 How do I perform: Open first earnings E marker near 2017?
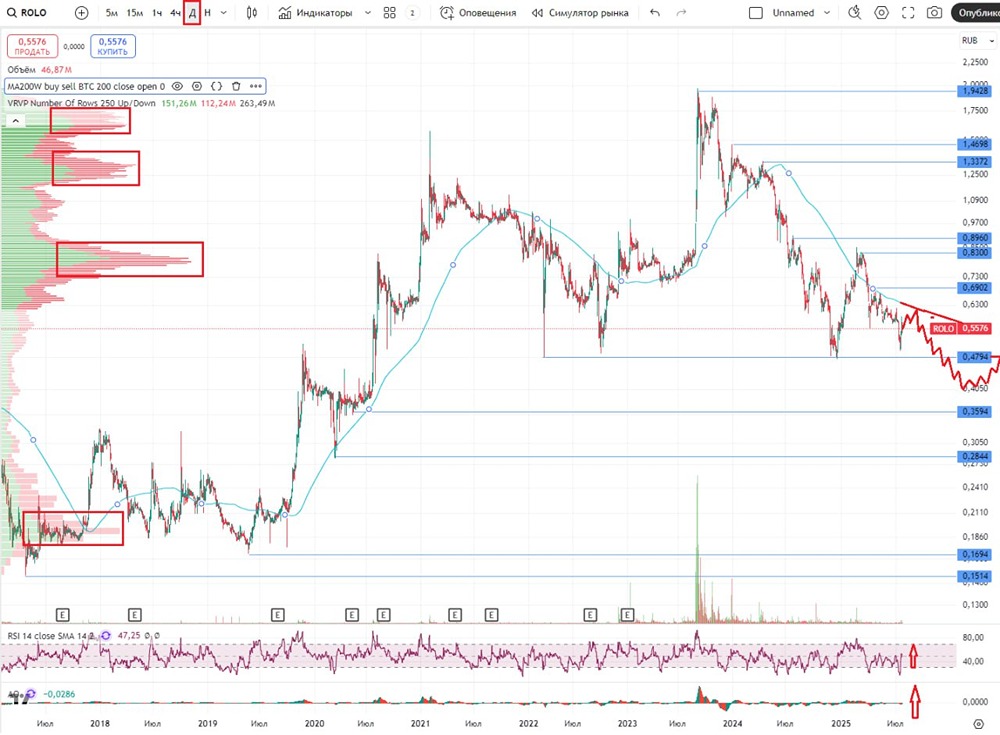click(62, 615)
